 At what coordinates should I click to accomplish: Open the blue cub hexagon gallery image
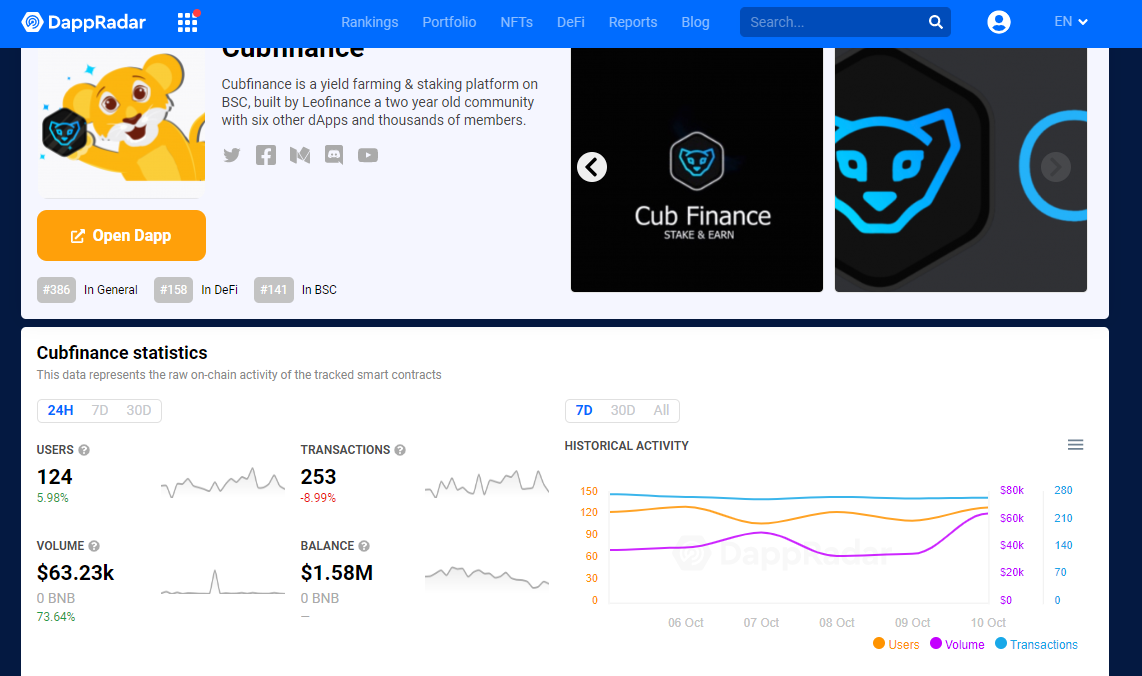pos(961,170)
